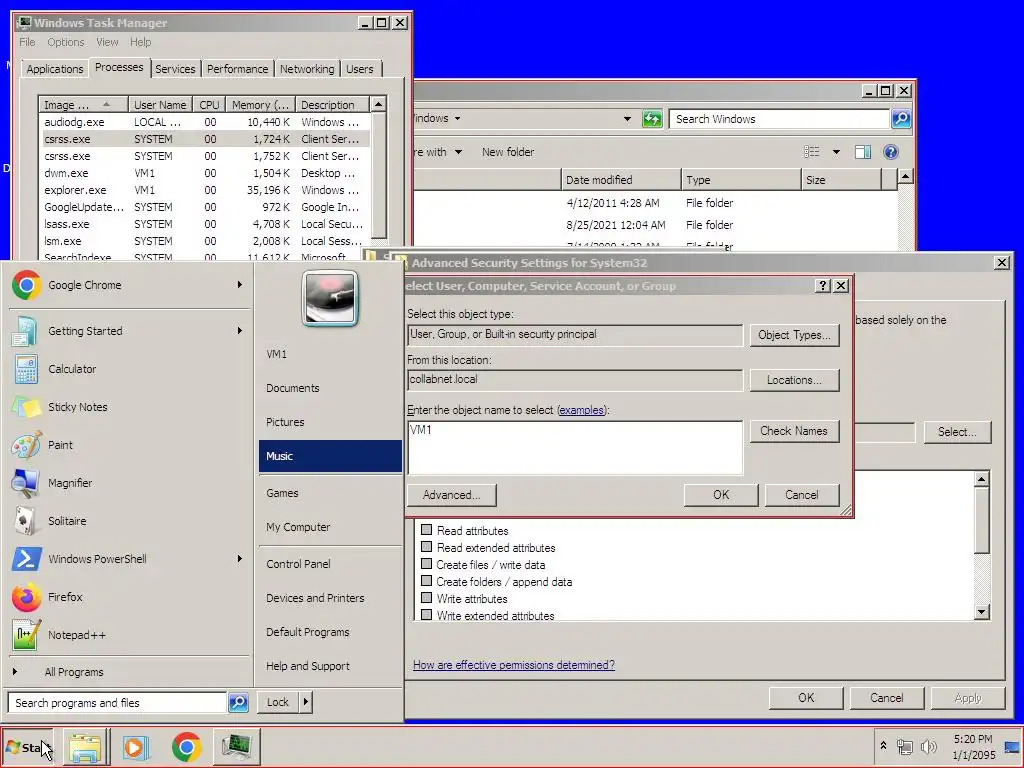Open Windows breadcrumb dropdown arrow
Screen dimensions: 1024x768
[457, 118]
